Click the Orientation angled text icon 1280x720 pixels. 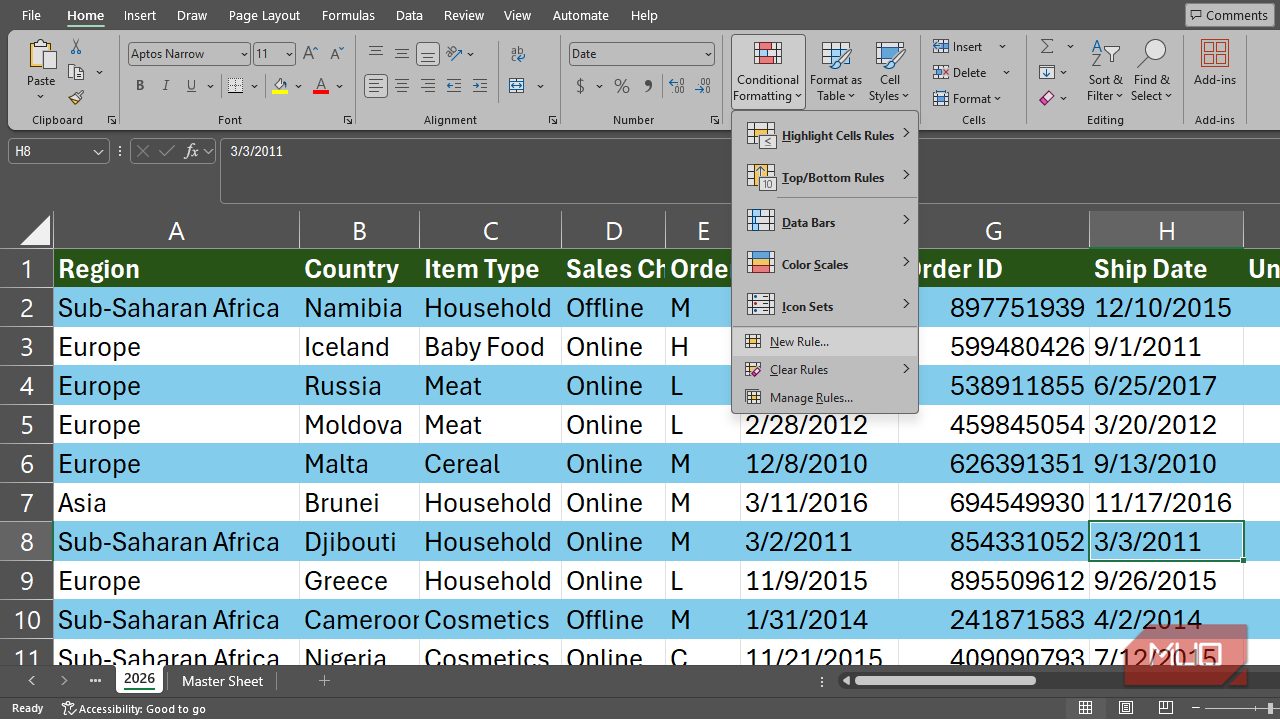tap(455, 54)
